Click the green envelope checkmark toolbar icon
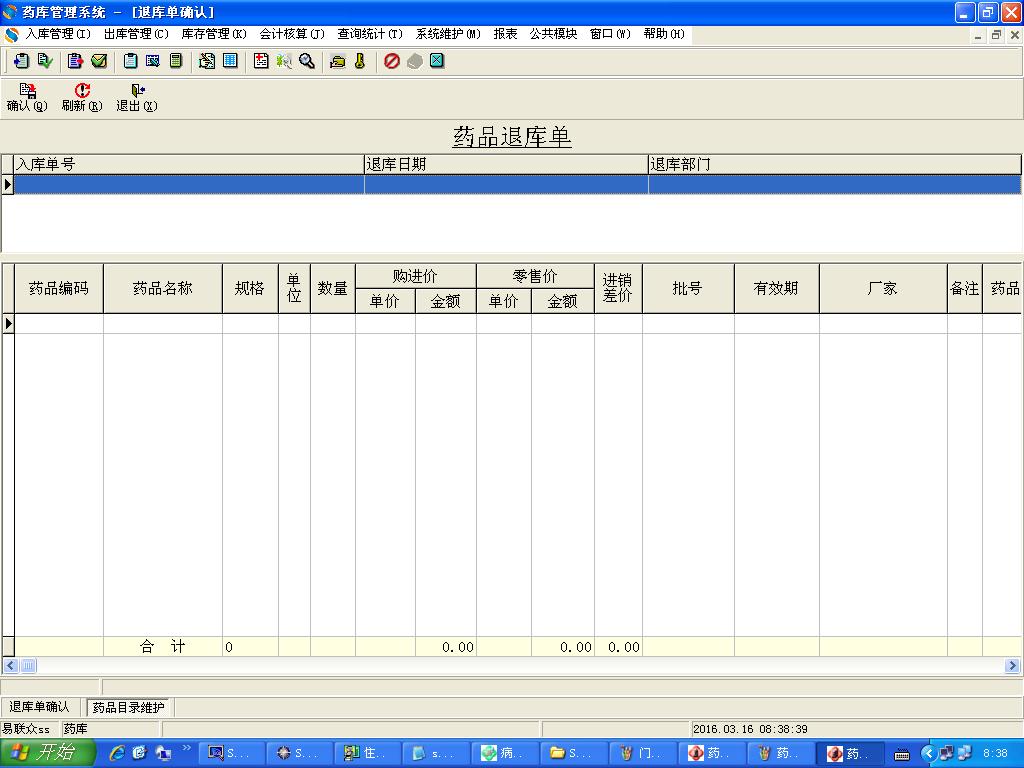Image resolution: width=1024 pixels, height=768 pixels. [x=99, y=61]
